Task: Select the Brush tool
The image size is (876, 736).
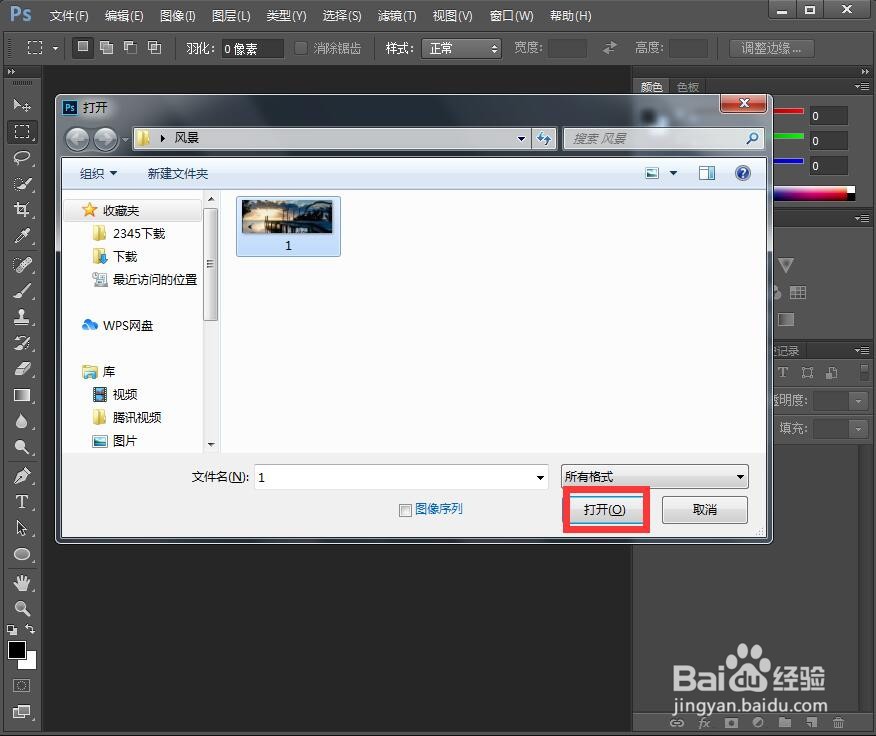Action: coord(22,291)
